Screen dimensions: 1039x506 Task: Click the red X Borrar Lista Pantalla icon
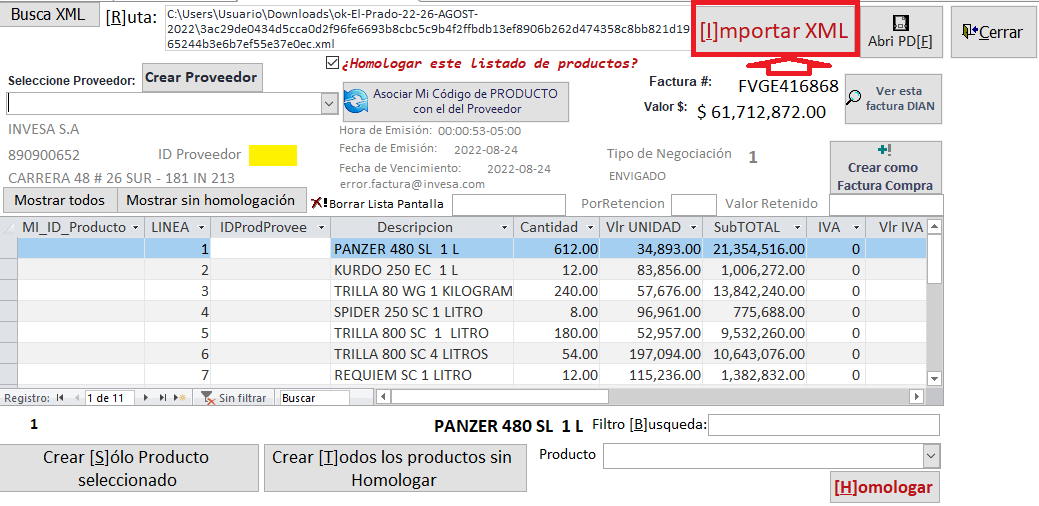tap(319, 203)
